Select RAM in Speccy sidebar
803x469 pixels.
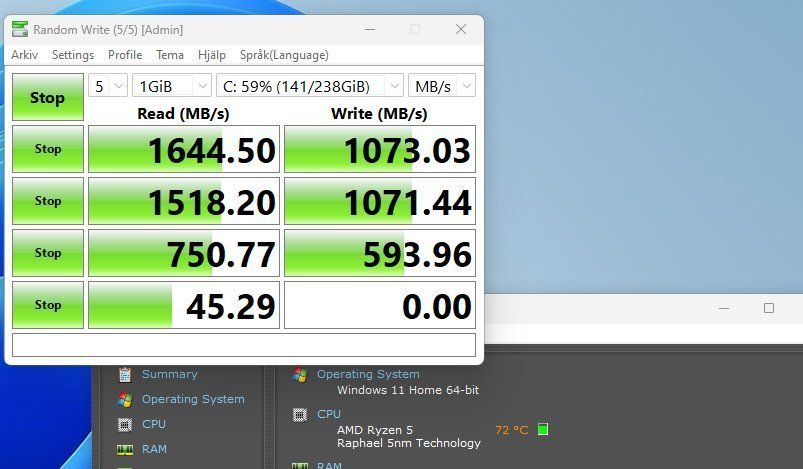point(154,449)
